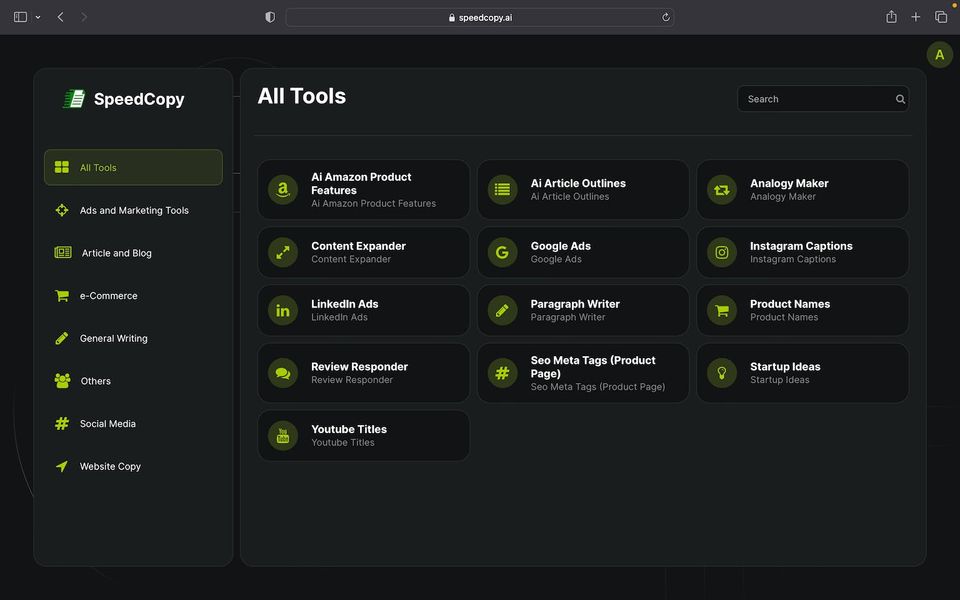This screenshot has width=960, height=600.
Task: Click the list icon on Ai Article Outlines card
Action: (x=502, y=190)
